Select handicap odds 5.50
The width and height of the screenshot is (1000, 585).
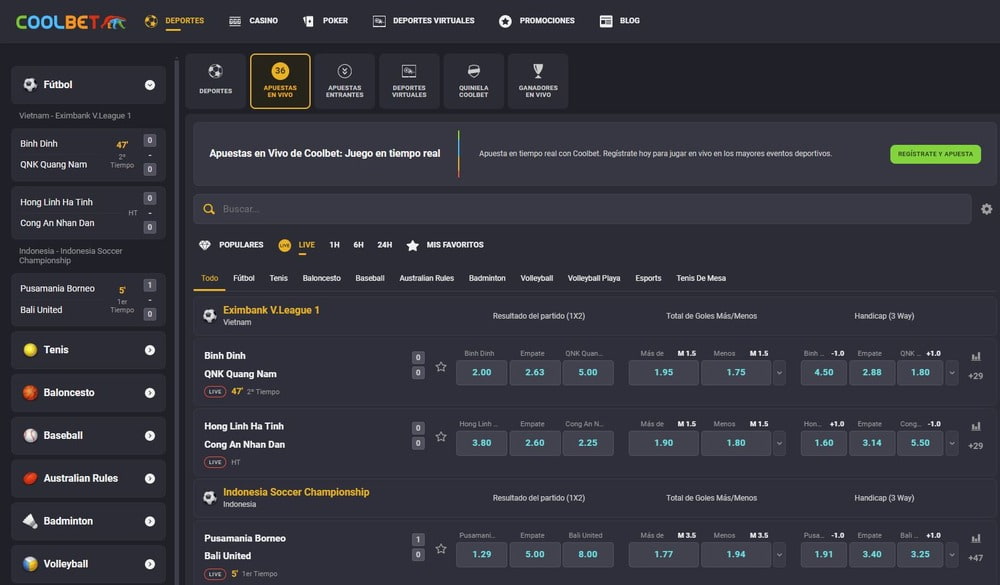click(920, 443)
